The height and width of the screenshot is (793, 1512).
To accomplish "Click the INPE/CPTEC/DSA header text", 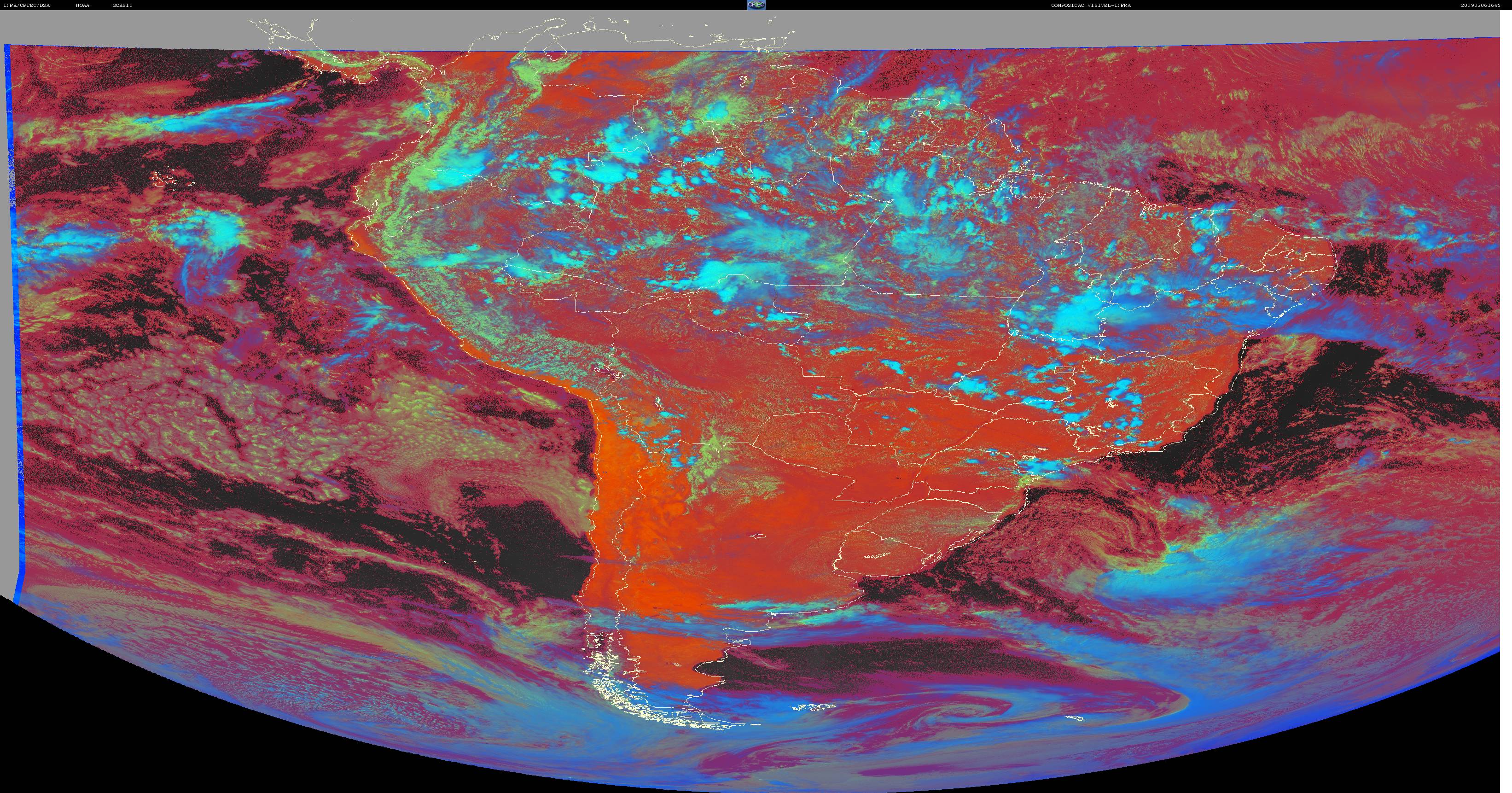I will [x=26, y=5].
